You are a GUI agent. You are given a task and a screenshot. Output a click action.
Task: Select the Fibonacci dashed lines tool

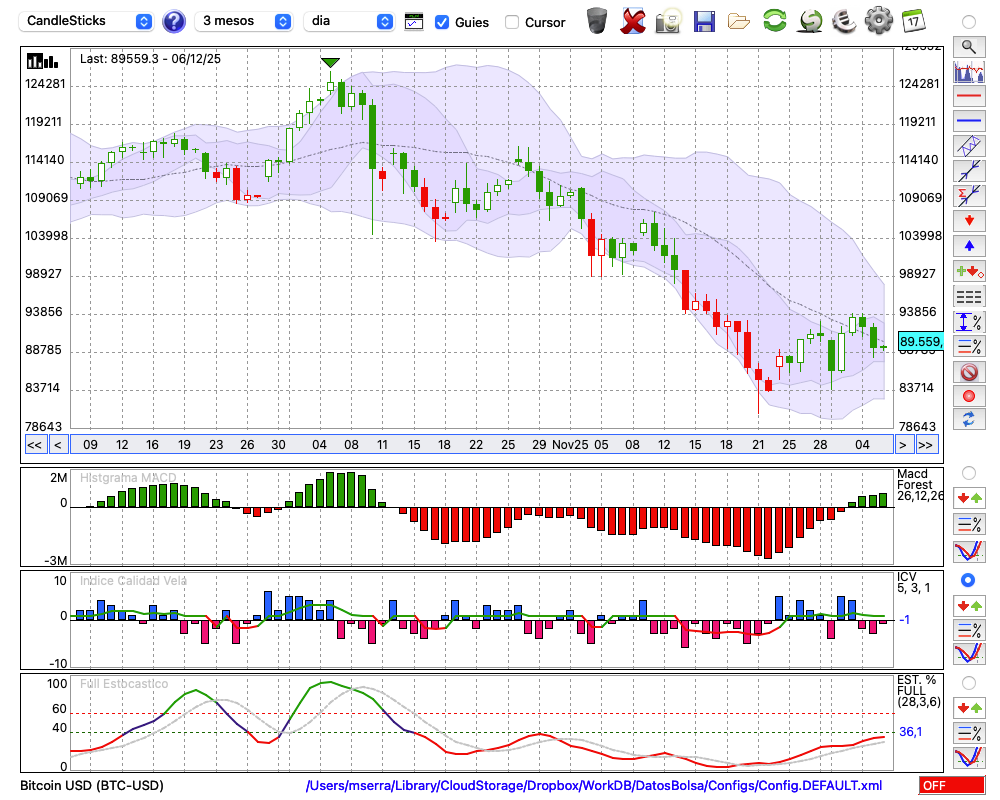tap(968, 296)
